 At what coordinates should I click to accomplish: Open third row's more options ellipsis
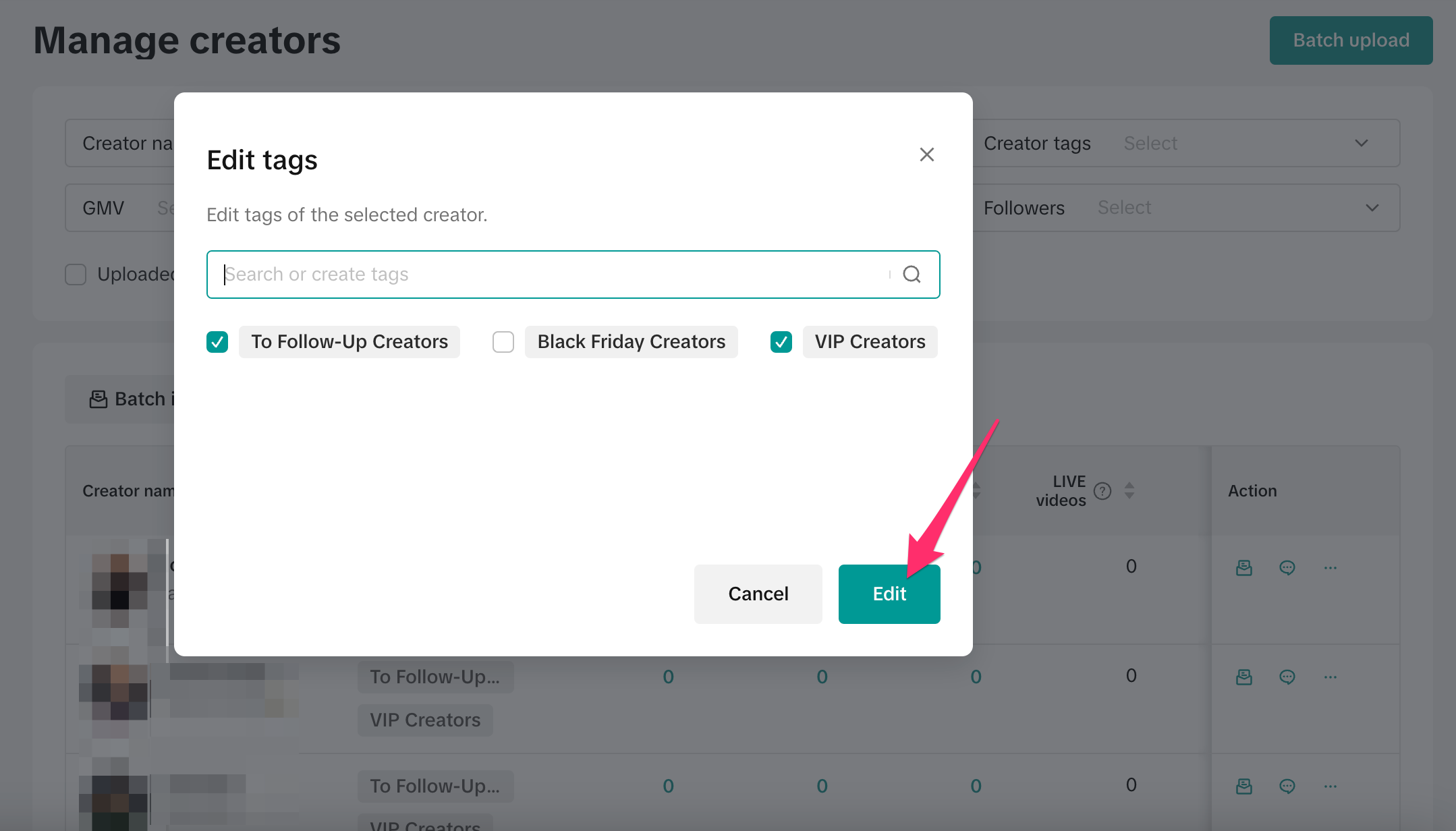tap(1330, 786)
